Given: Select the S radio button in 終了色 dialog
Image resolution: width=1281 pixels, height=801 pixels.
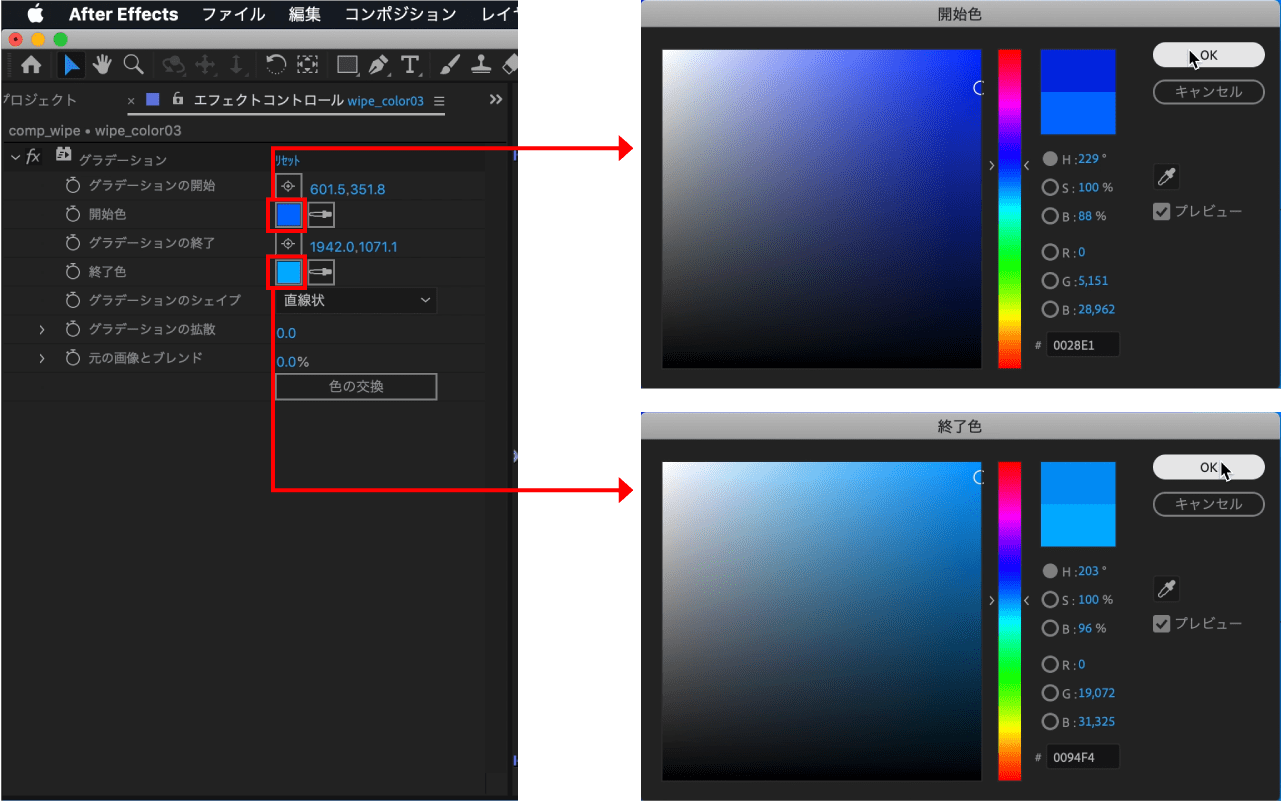Looking at the screenshot, I should 1049,600.
